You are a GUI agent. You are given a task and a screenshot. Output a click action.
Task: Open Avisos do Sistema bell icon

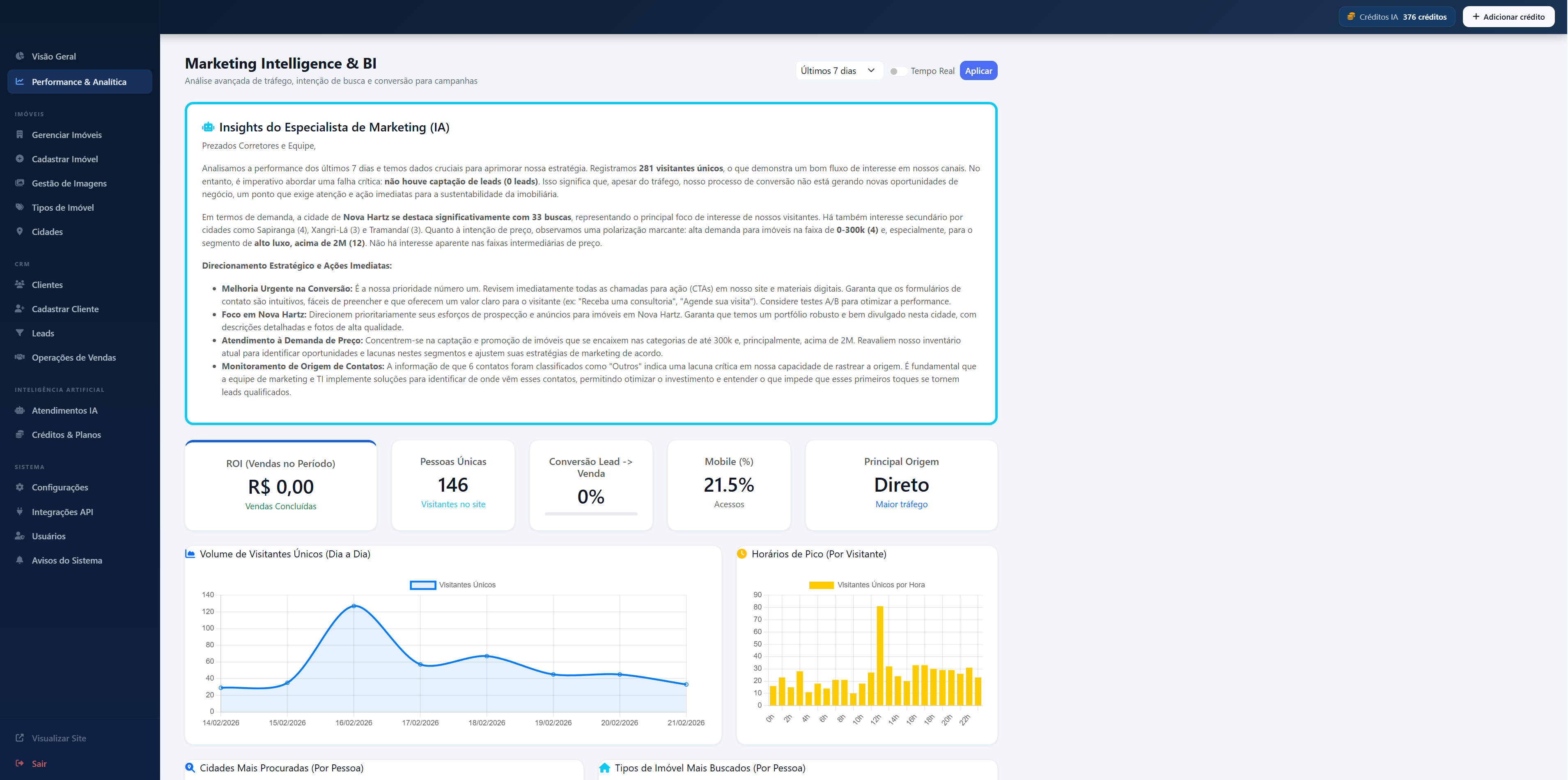(x=20, y=560)
